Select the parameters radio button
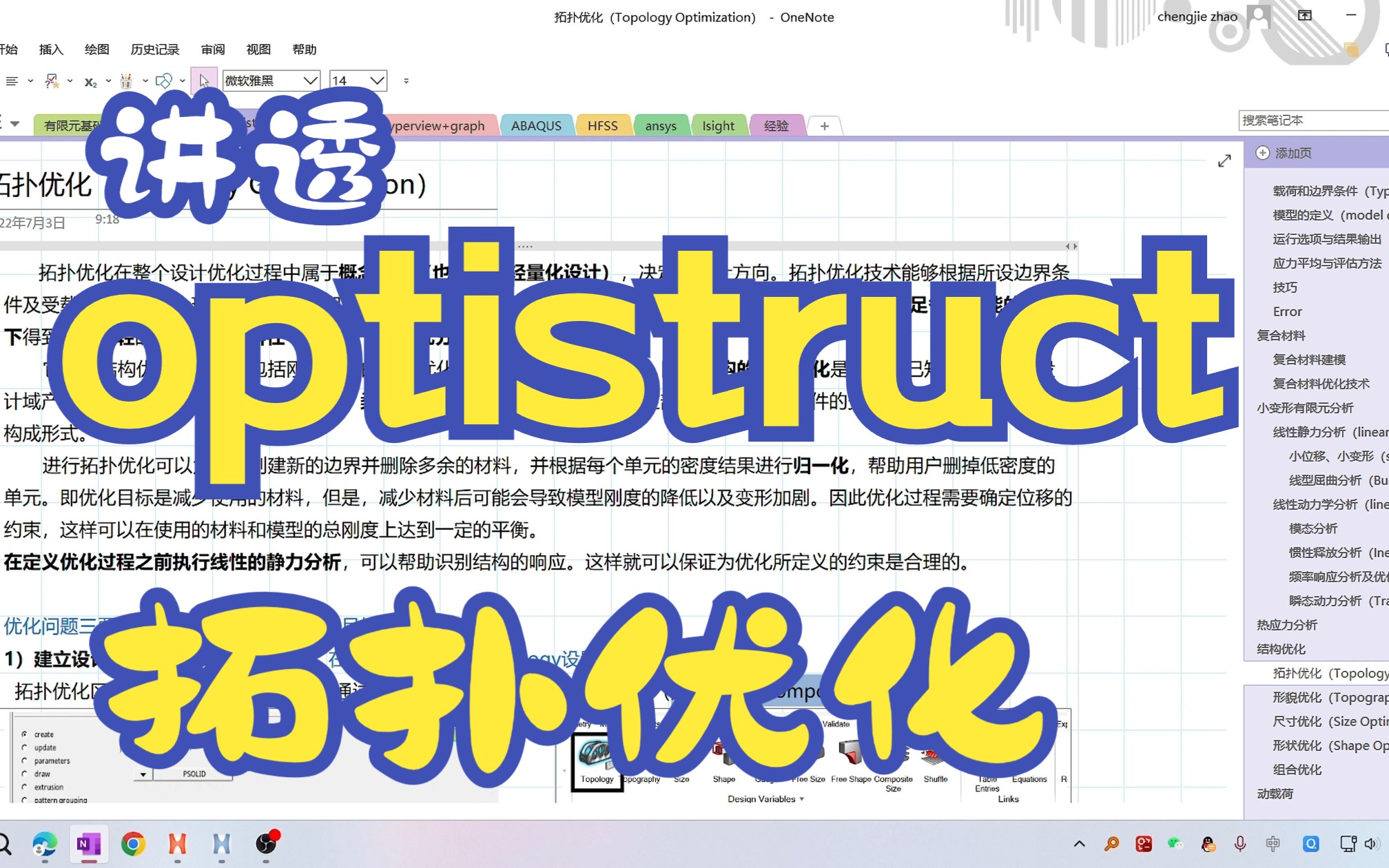 (25, 761)
